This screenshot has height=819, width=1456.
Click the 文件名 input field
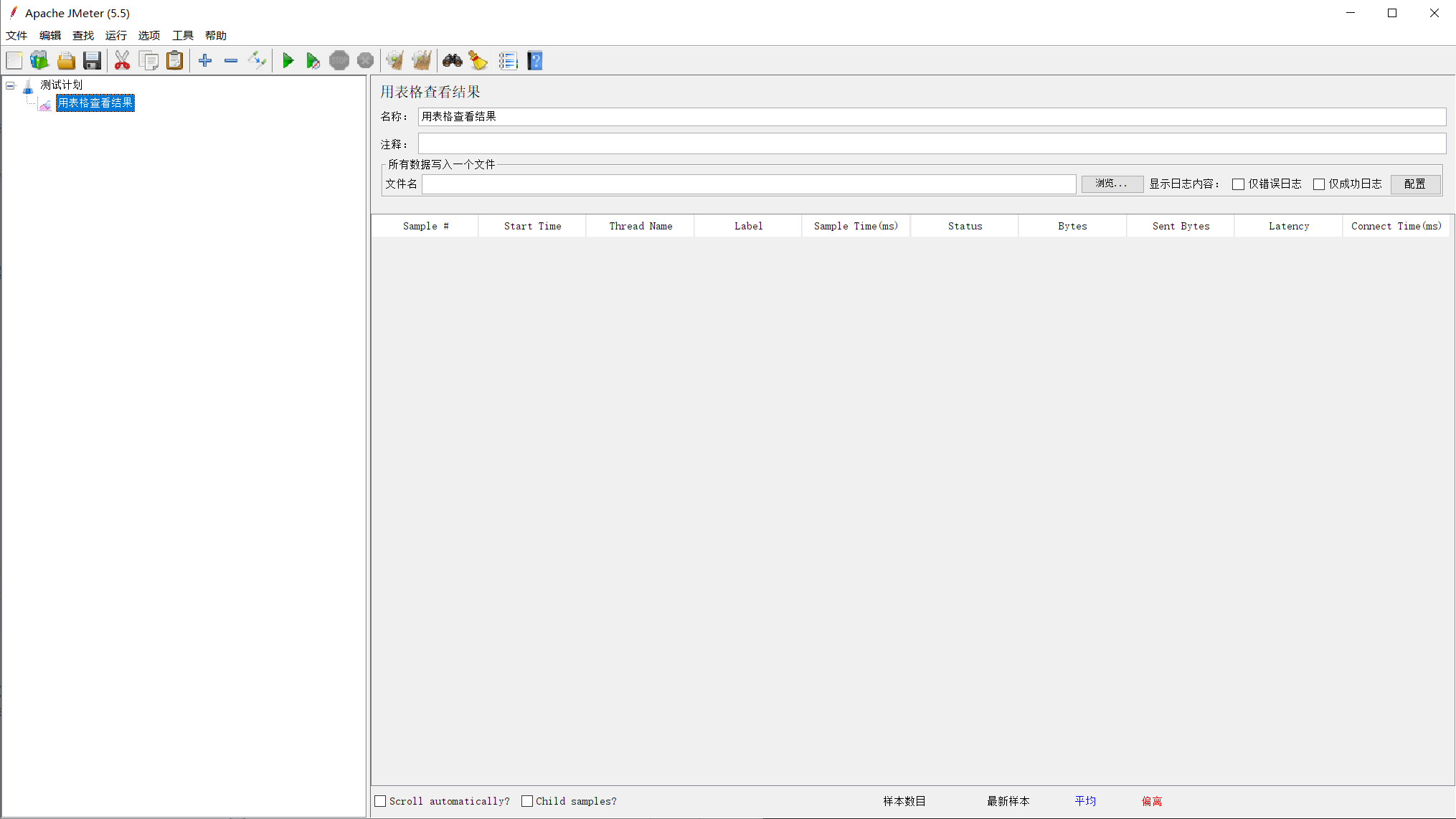[749, 184]
